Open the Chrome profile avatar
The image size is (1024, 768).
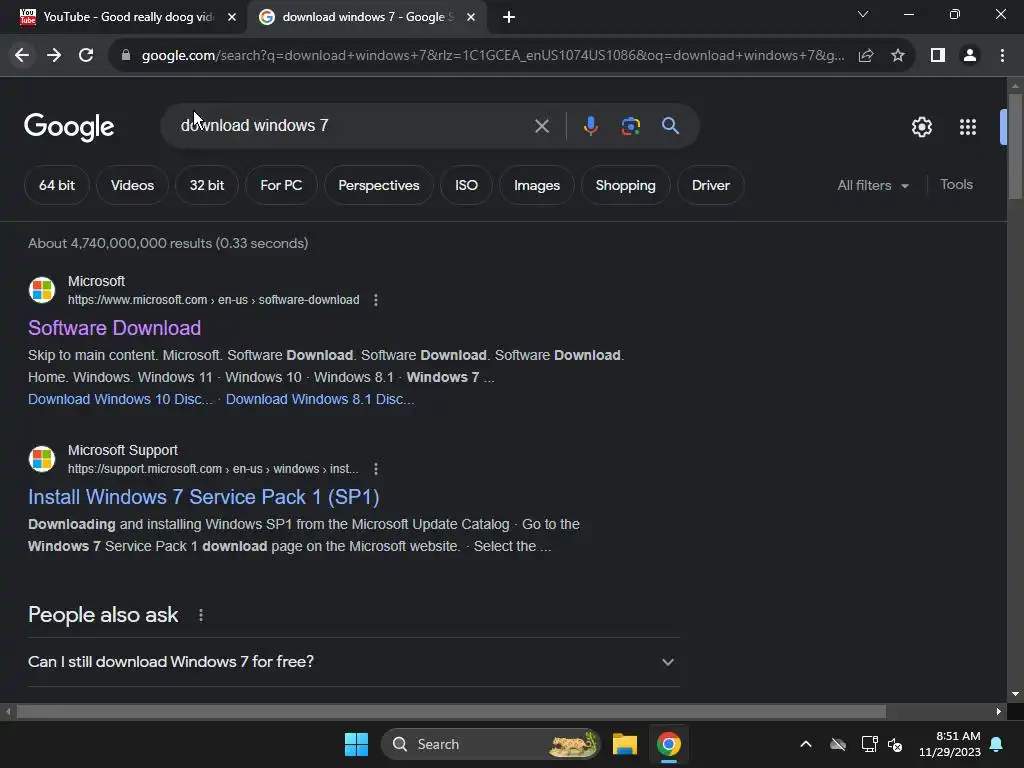click(x=970, y=56)
